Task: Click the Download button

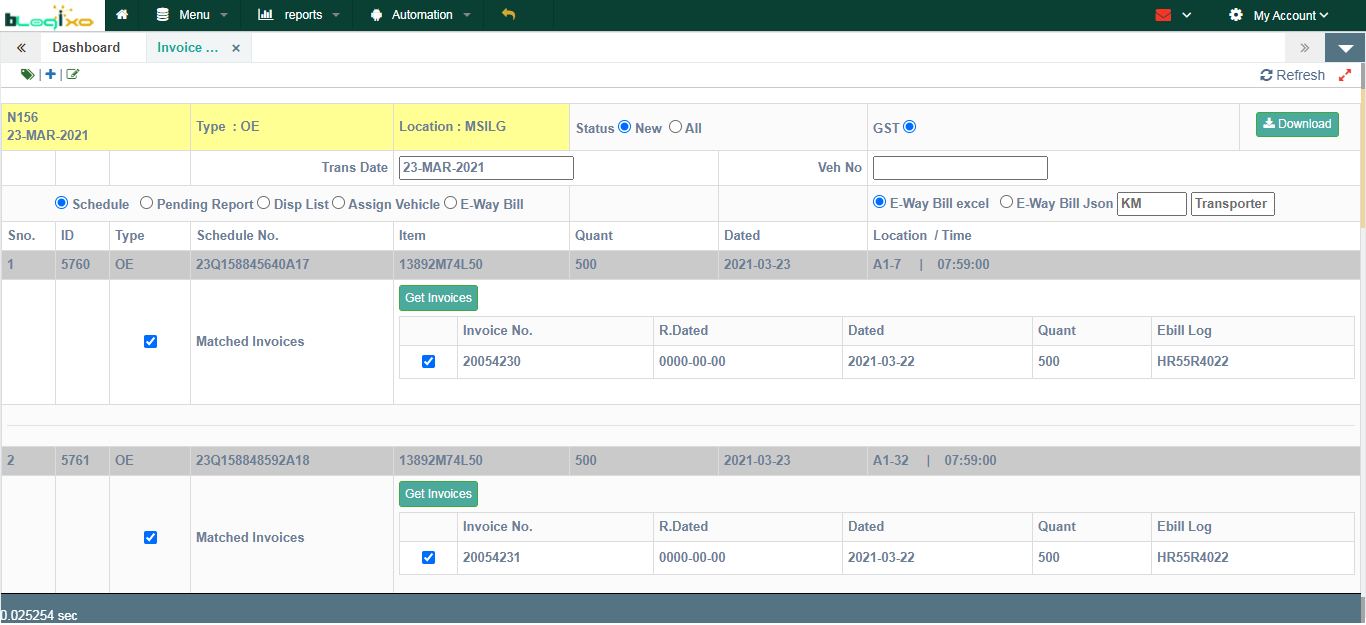Action: [1297, 124]
